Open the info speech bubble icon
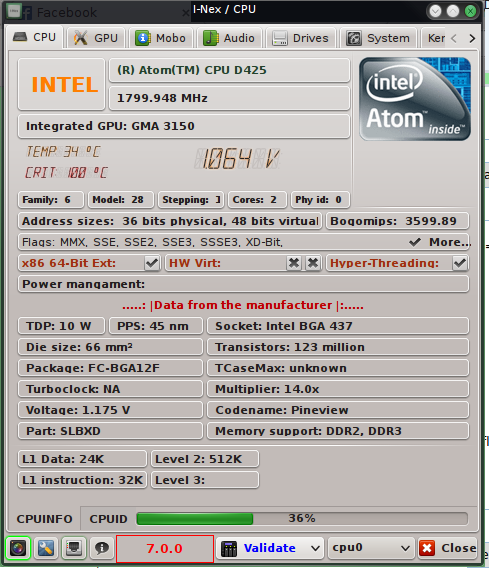The image size is (489, 569). coord(102,548)
